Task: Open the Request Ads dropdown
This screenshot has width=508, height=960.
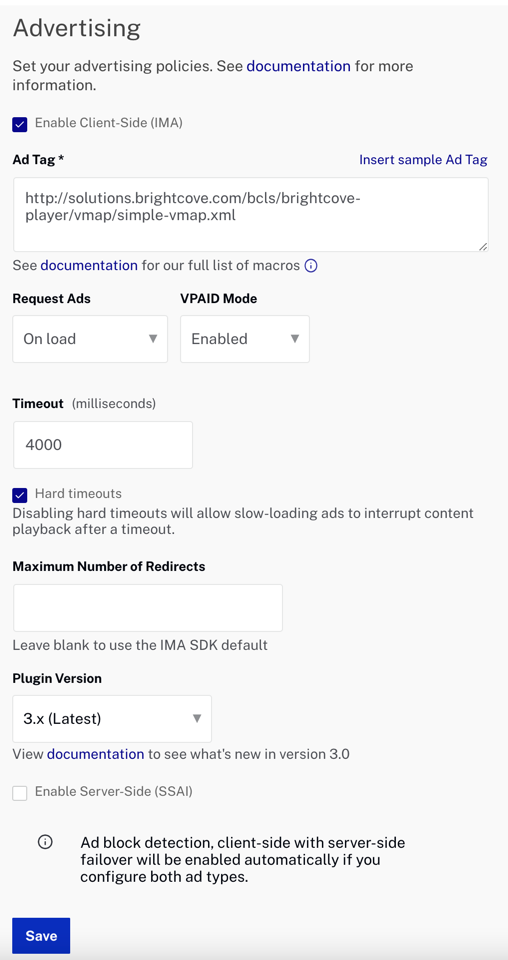Action: click(x=90, y=339)
